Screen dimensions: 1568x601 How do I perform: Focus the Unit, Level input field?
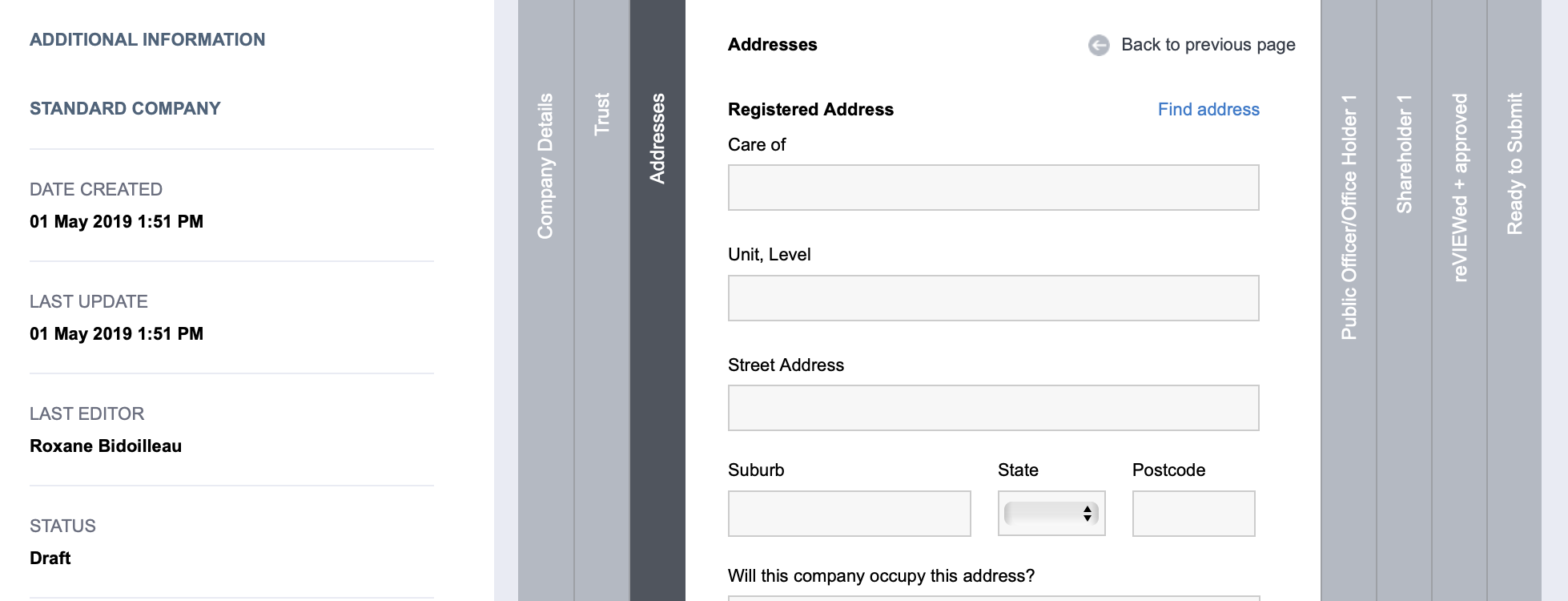[x=993, y=297]
